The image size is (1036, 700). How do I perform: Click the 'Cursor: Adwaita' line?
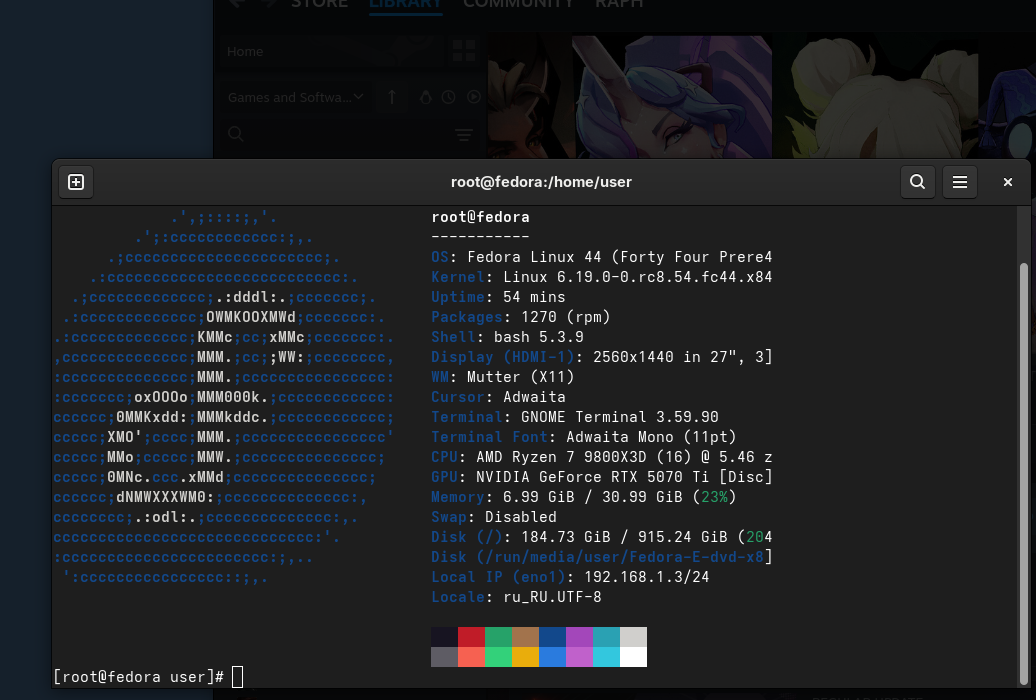coord(498,397)
